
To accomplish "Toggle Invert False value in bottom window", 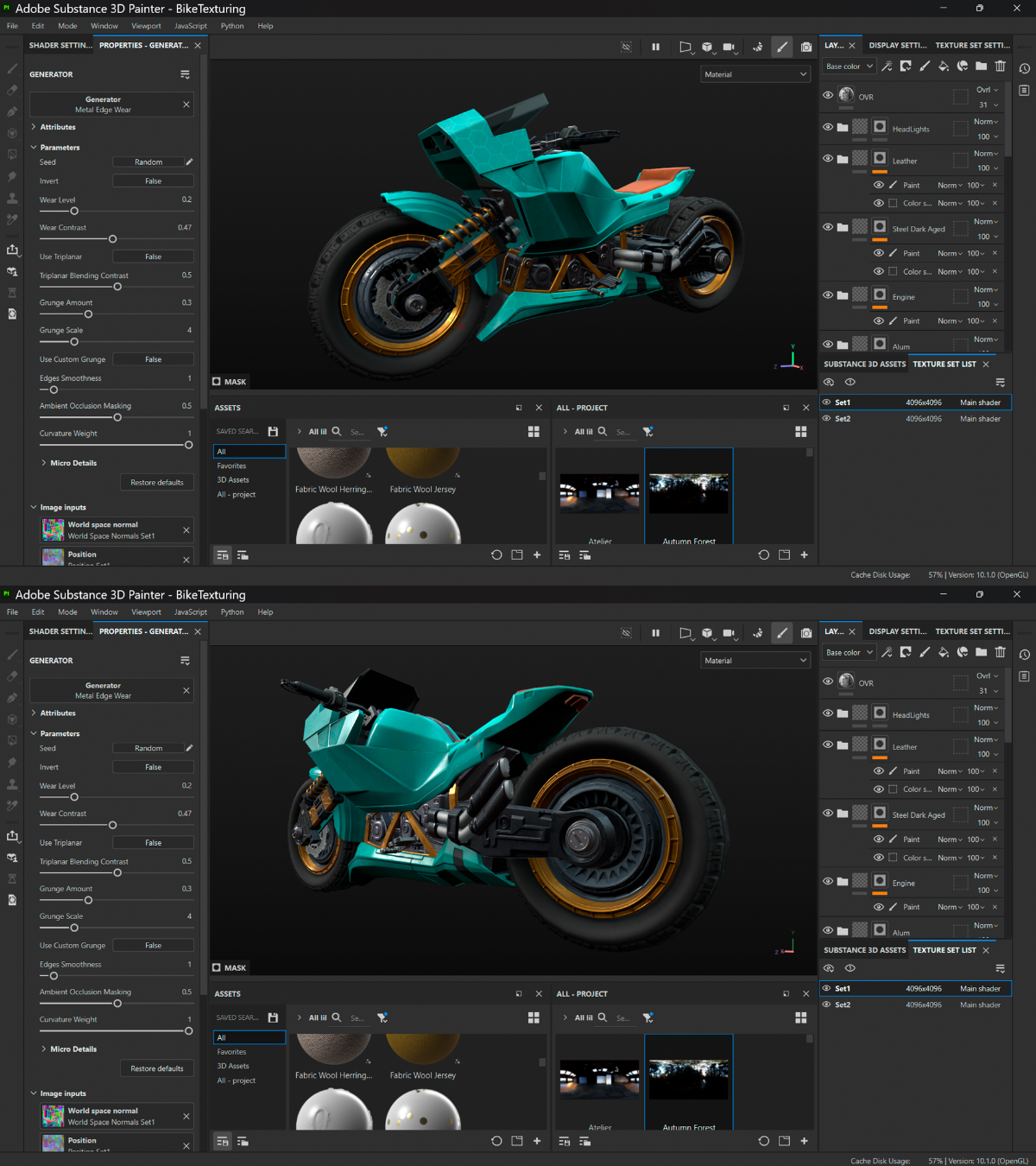I will pyautogui.click(x=153, y=767).
